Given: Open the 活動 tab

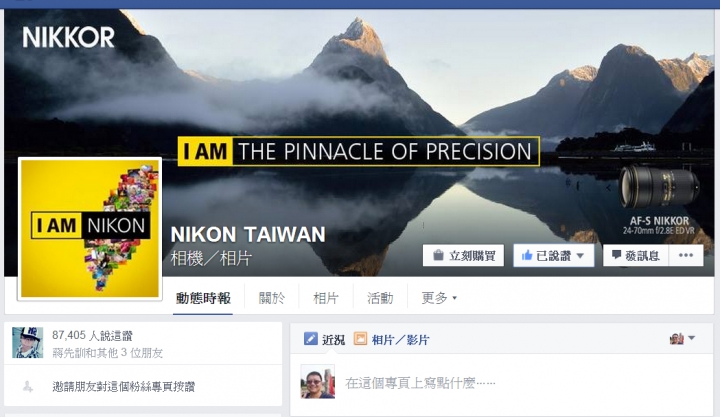Looking at the screenshot, I should (380, 298).
